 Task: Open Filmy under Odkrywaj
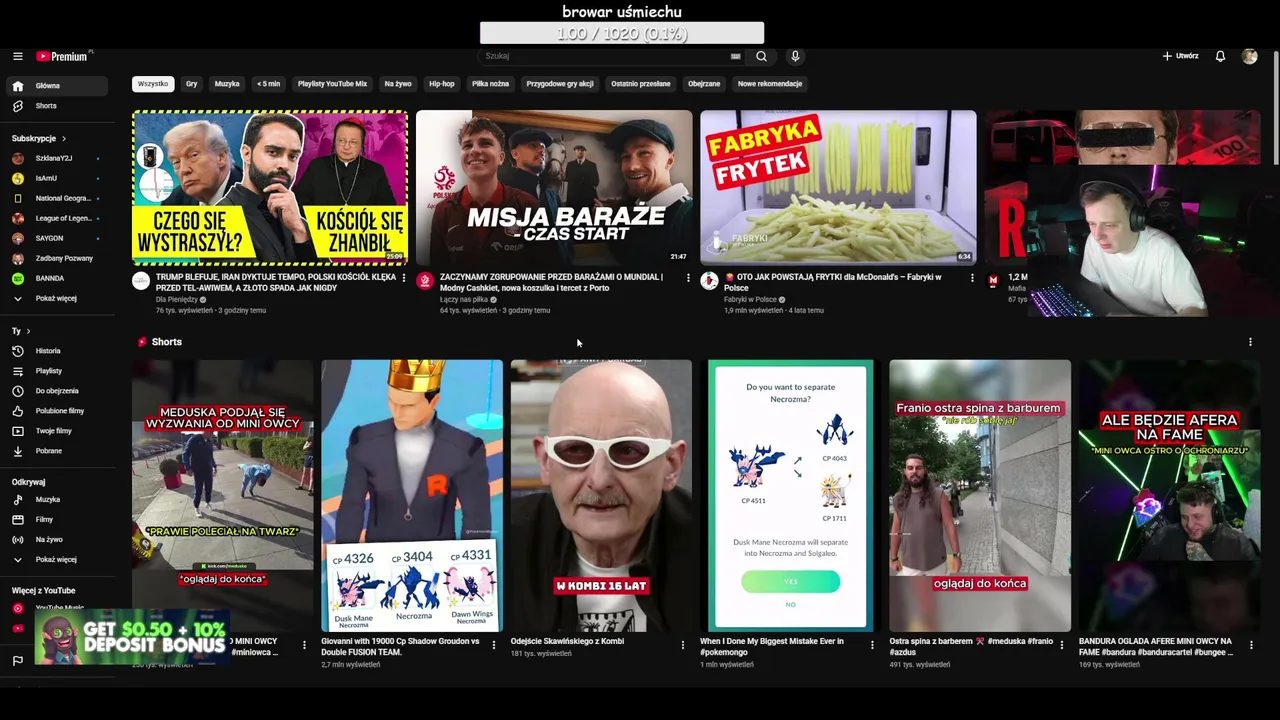pos(56,519)
